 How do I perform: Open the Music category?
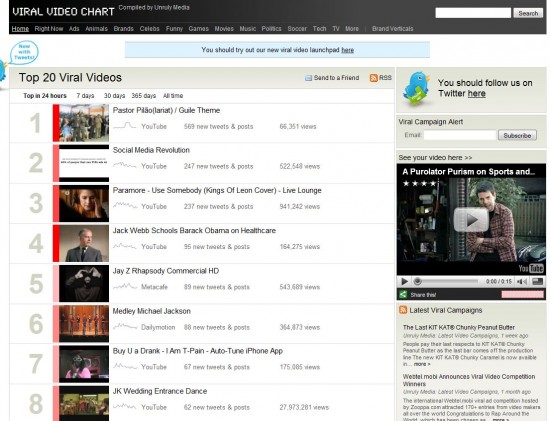point(248,29)
